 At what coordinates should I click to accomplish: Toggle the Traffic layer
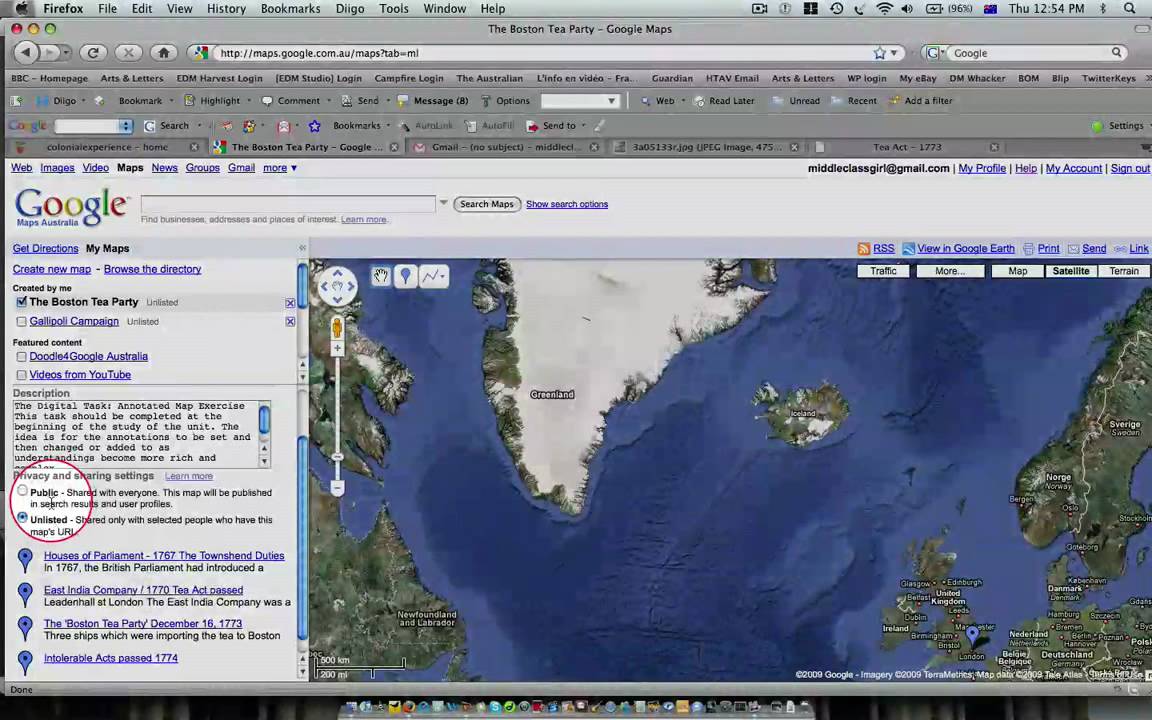[883, 271]
